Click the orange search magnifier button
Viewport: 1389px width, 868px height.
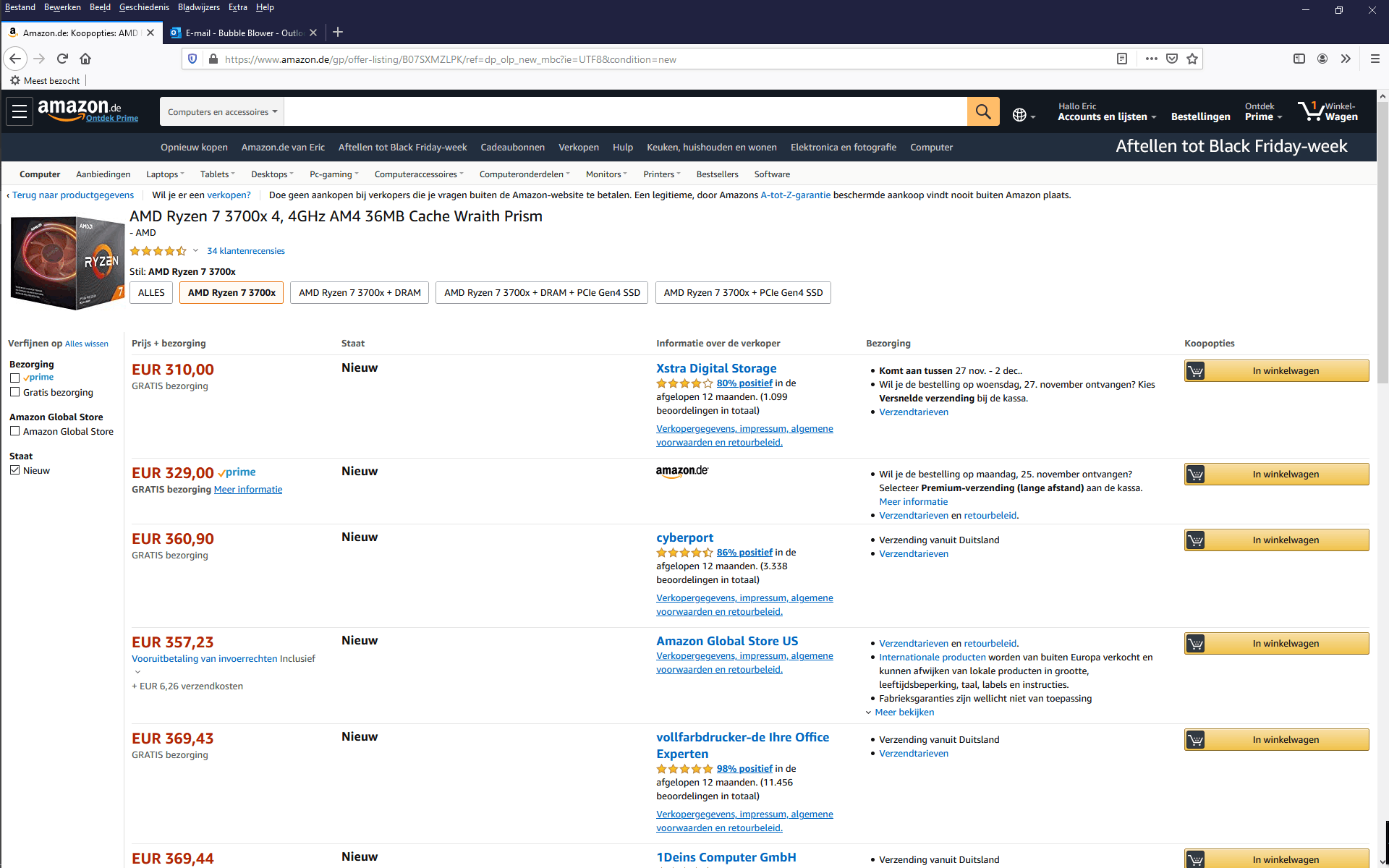click(x=983, y=112)
